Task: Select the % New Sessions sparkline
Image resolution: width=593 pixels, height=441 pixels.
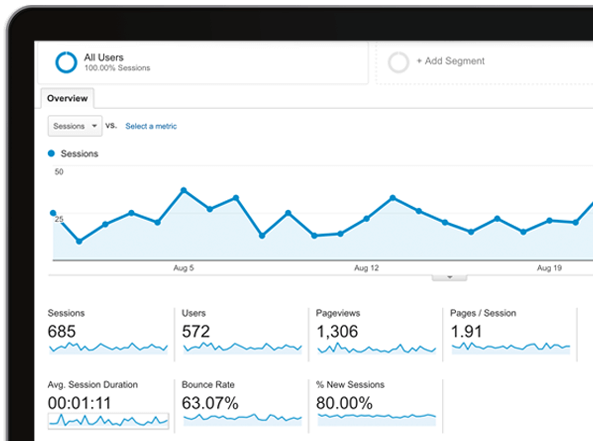Action: [377, 419]
